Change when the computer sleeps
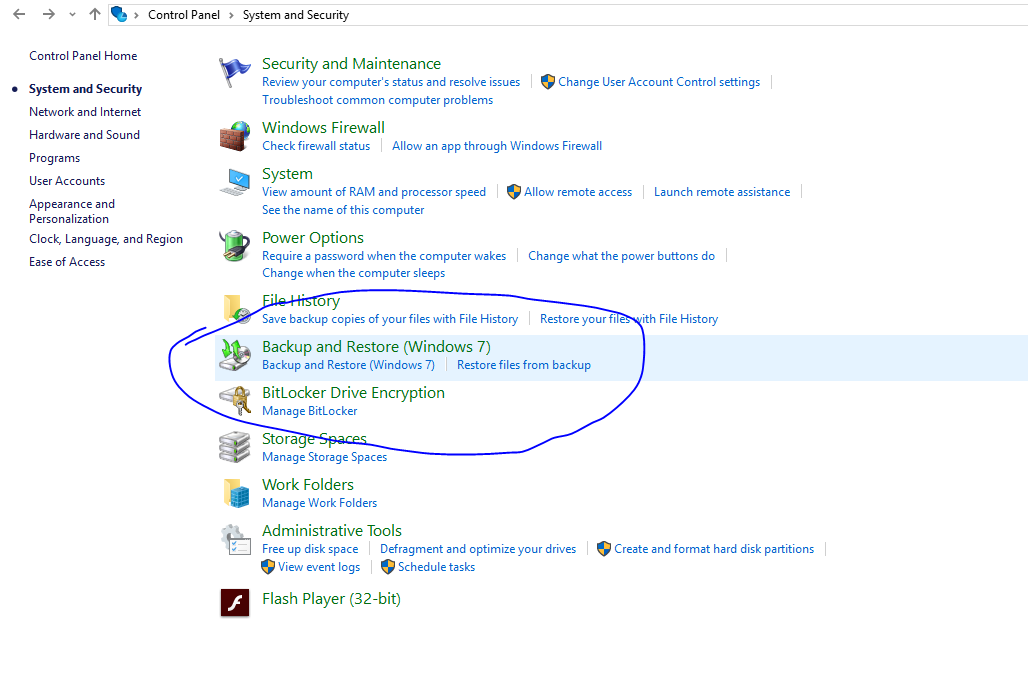The width and height of the screenshot is (1028, 693). [x=353, y=273]
